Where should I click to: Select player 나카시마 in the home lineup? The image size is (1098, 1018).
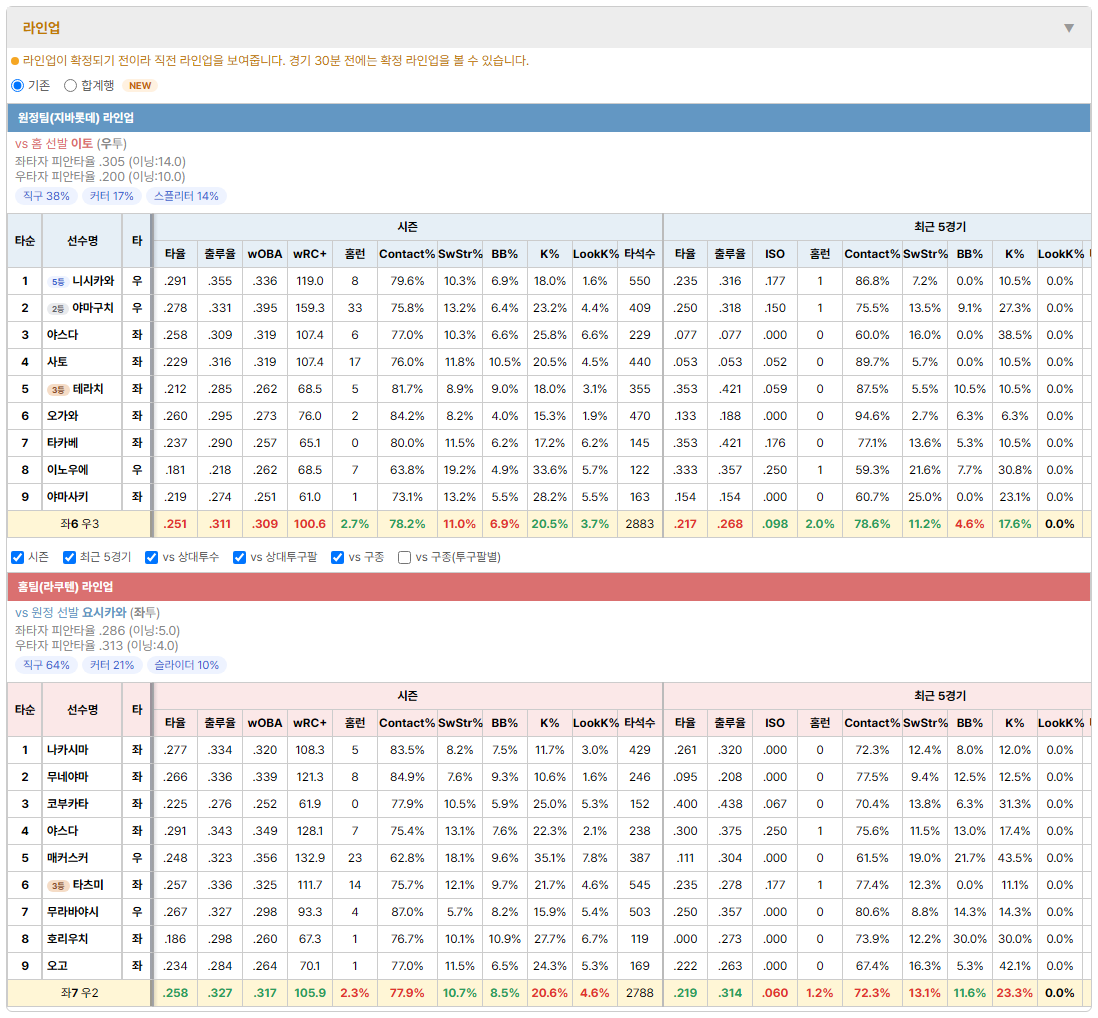(x=67, y=750)
